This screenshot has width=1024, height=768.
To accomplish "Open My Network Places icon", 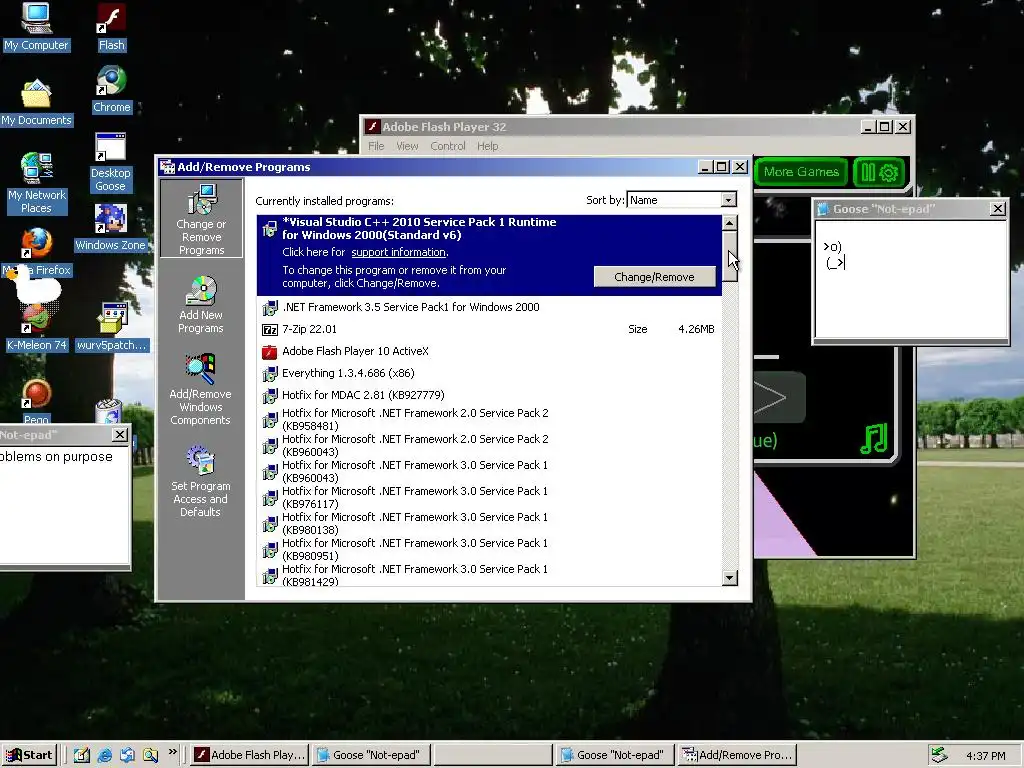I will (37, 184).
